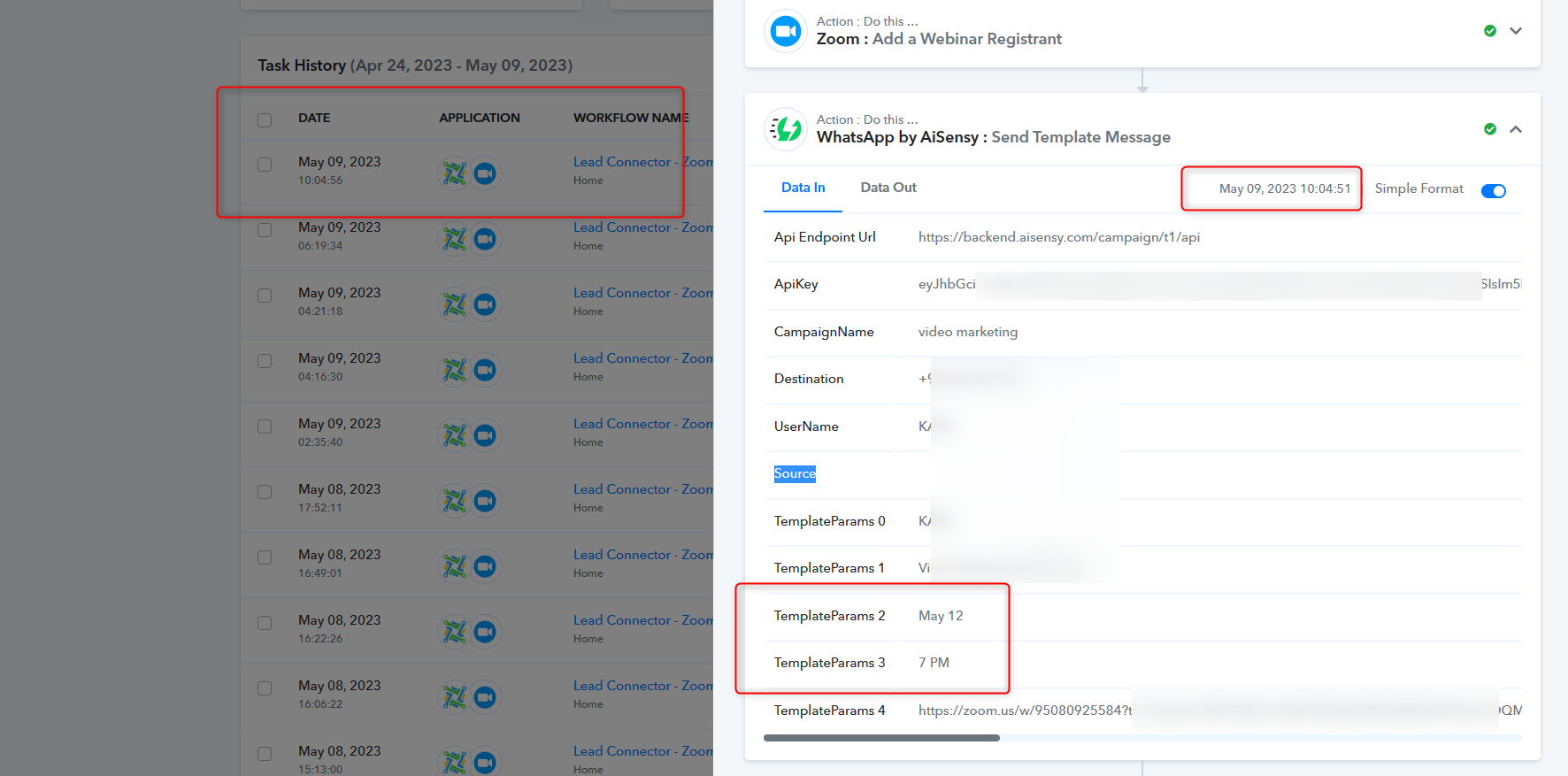Open workflow link in 06:19:34 row
The width and height of the screenshot is (1568, 776).
pyautogui.click(x=643, y=227)
